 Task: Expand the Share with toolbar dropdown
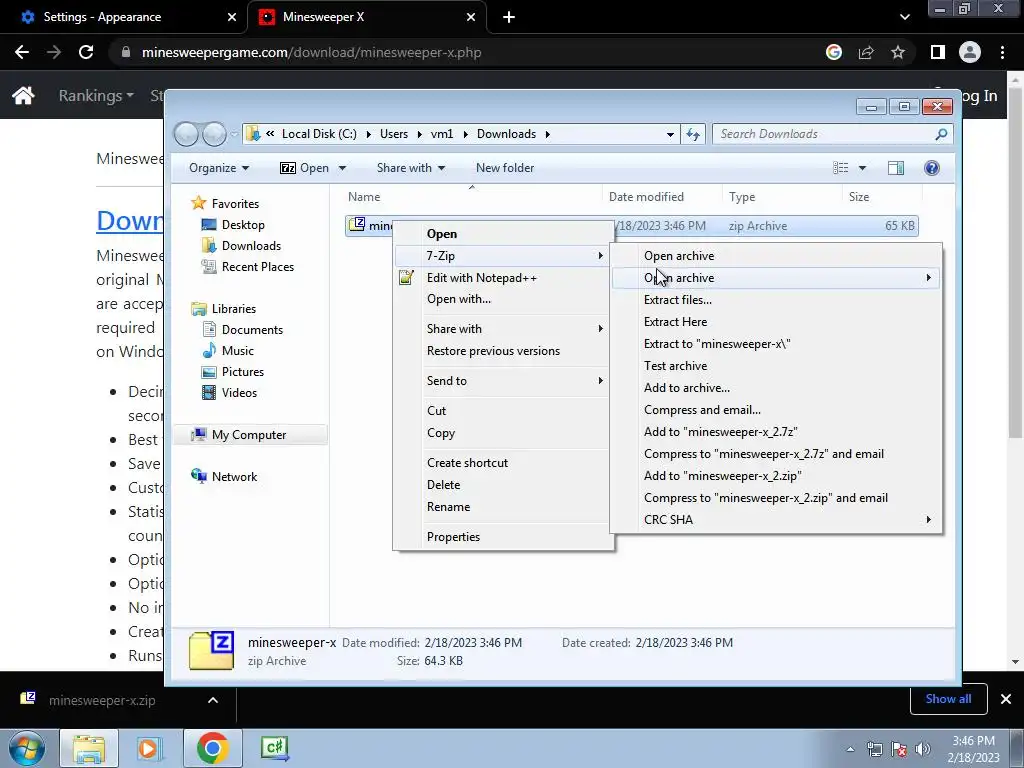(410, 168)
